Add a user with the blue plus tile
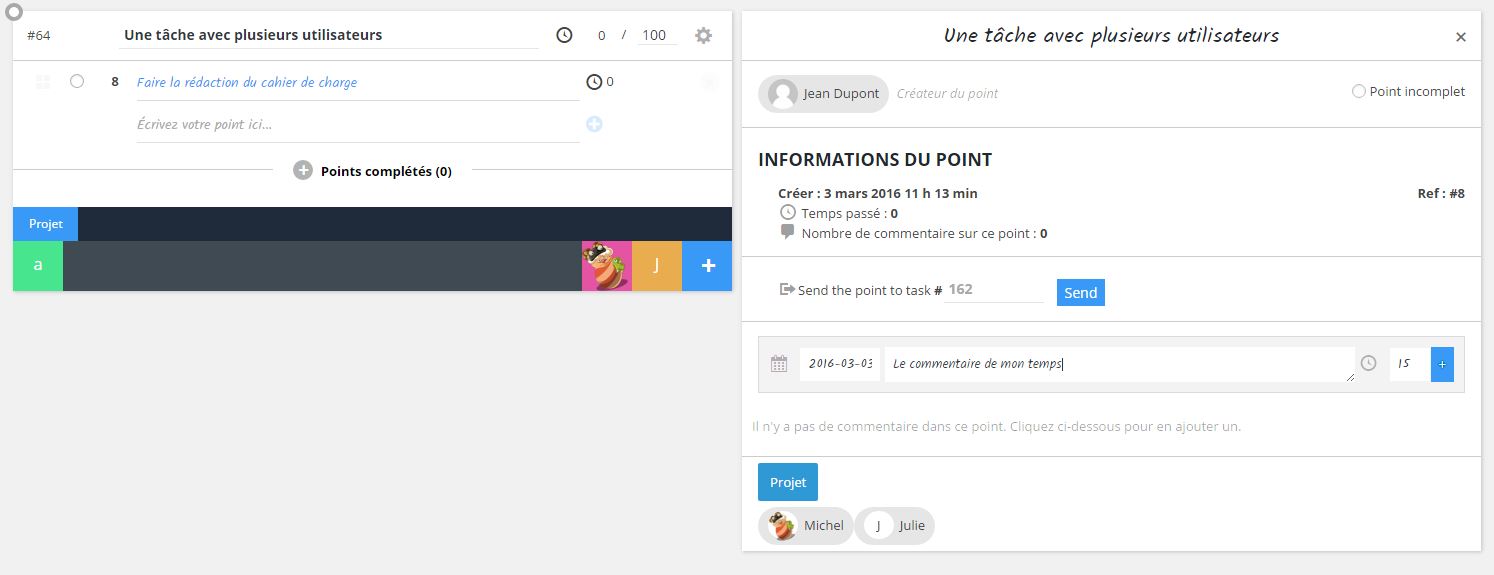 click(x=707, y=266)
